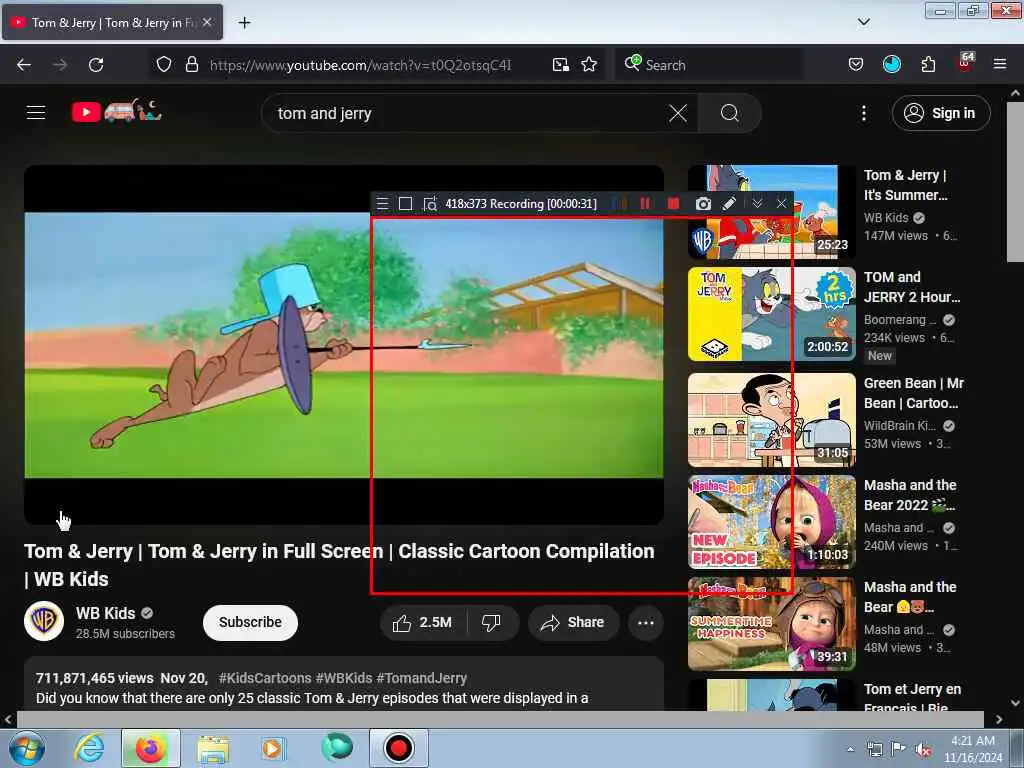Open the Masha and the Bear 2022 thumbnail
Screen dimensions: 1024x768
coord(771,521)
